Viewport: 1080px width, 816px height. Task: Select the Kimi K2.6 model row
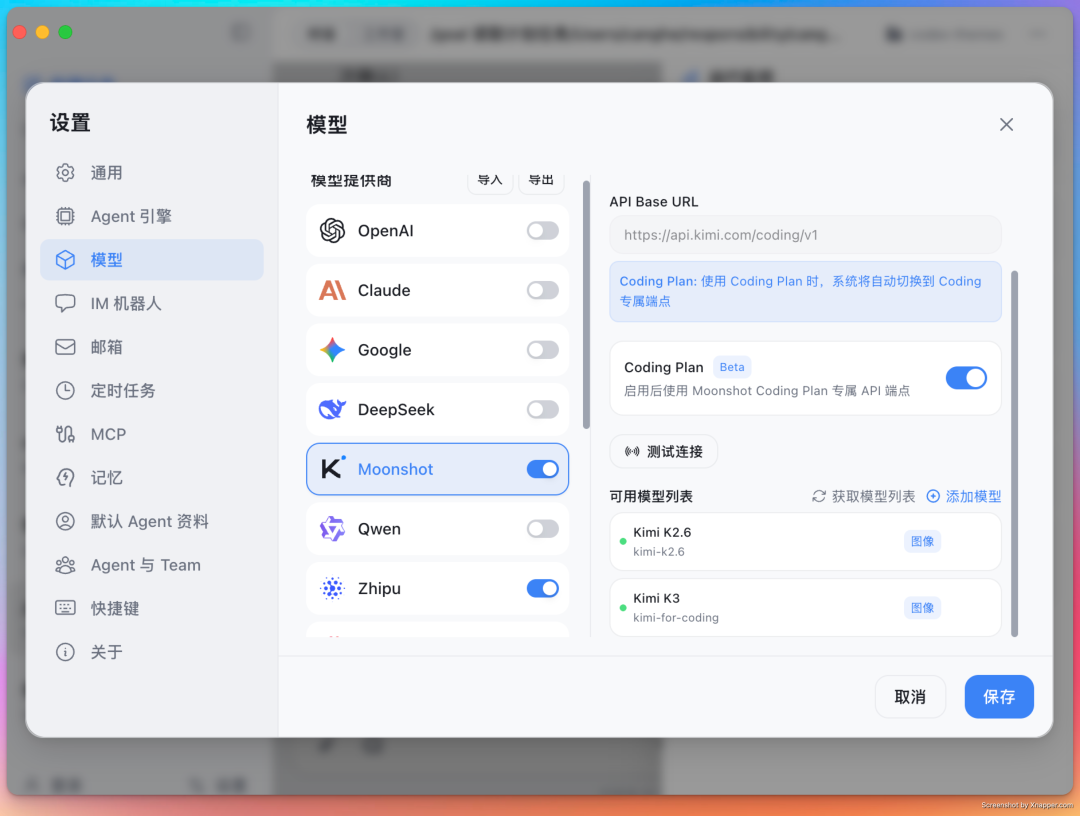tap(805, 541)
